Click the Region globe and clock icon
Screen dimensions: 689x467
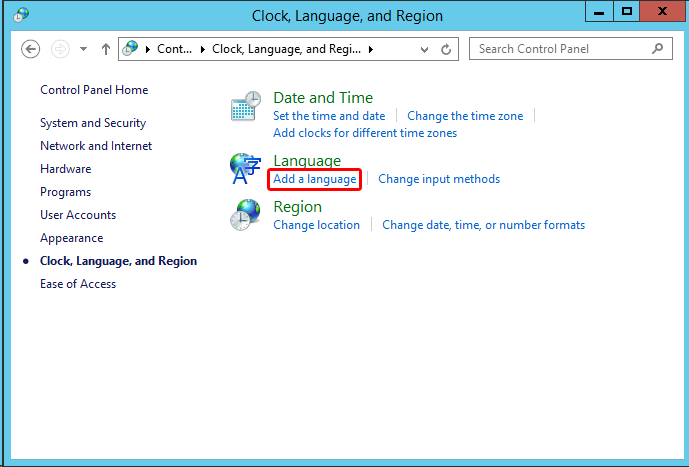(x=245, y=215)
